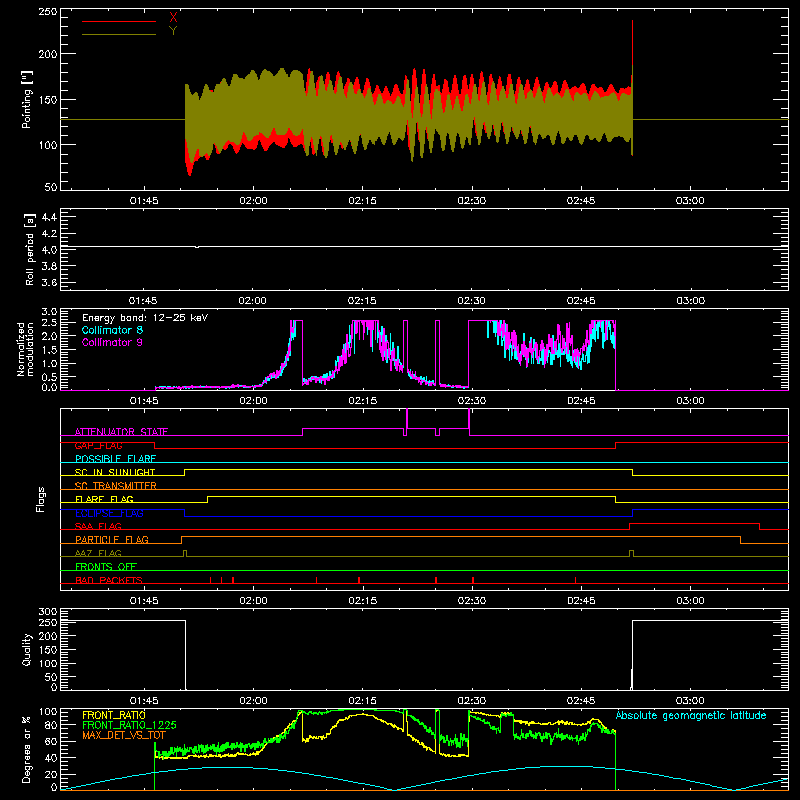Click the Roll period axis title
Viewport: 800px width, 800px height.
click(x=30, y=249)
